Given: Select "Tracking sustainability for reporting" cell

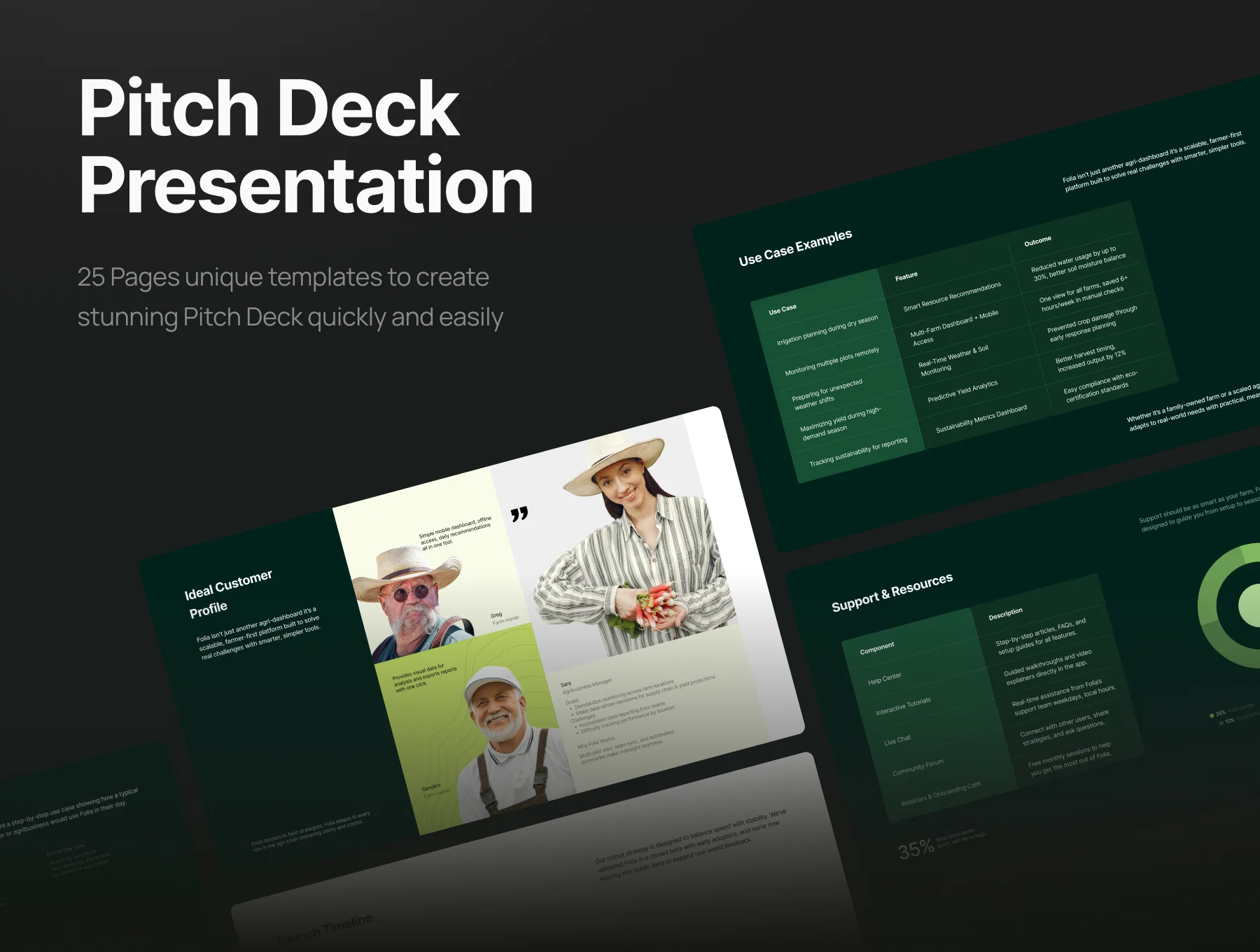Looking at the screenshot, I should (x=858, y=451).
